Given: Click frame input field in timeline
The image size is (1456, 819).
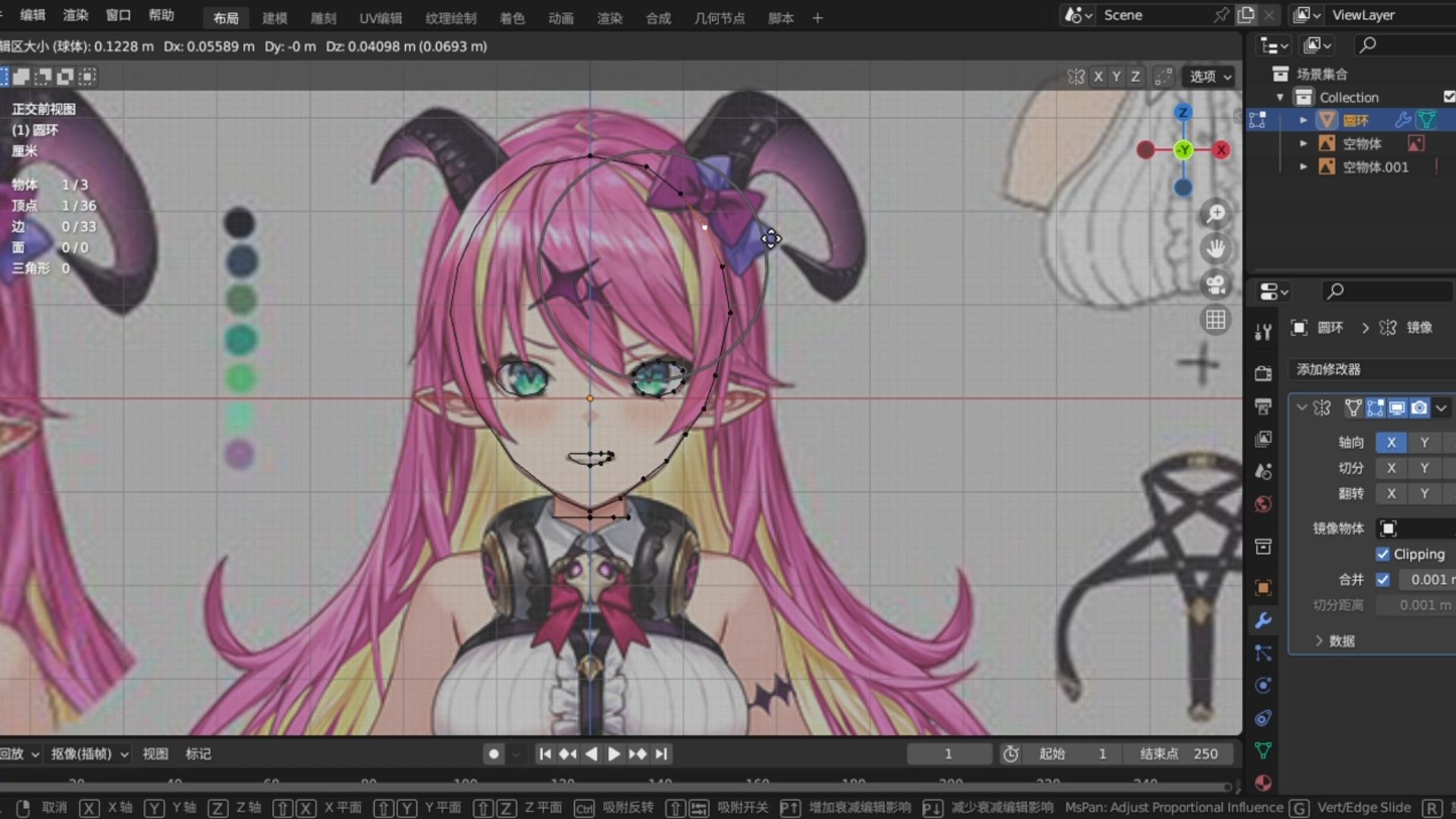Looking at the screenshot, I should [947, 753].
